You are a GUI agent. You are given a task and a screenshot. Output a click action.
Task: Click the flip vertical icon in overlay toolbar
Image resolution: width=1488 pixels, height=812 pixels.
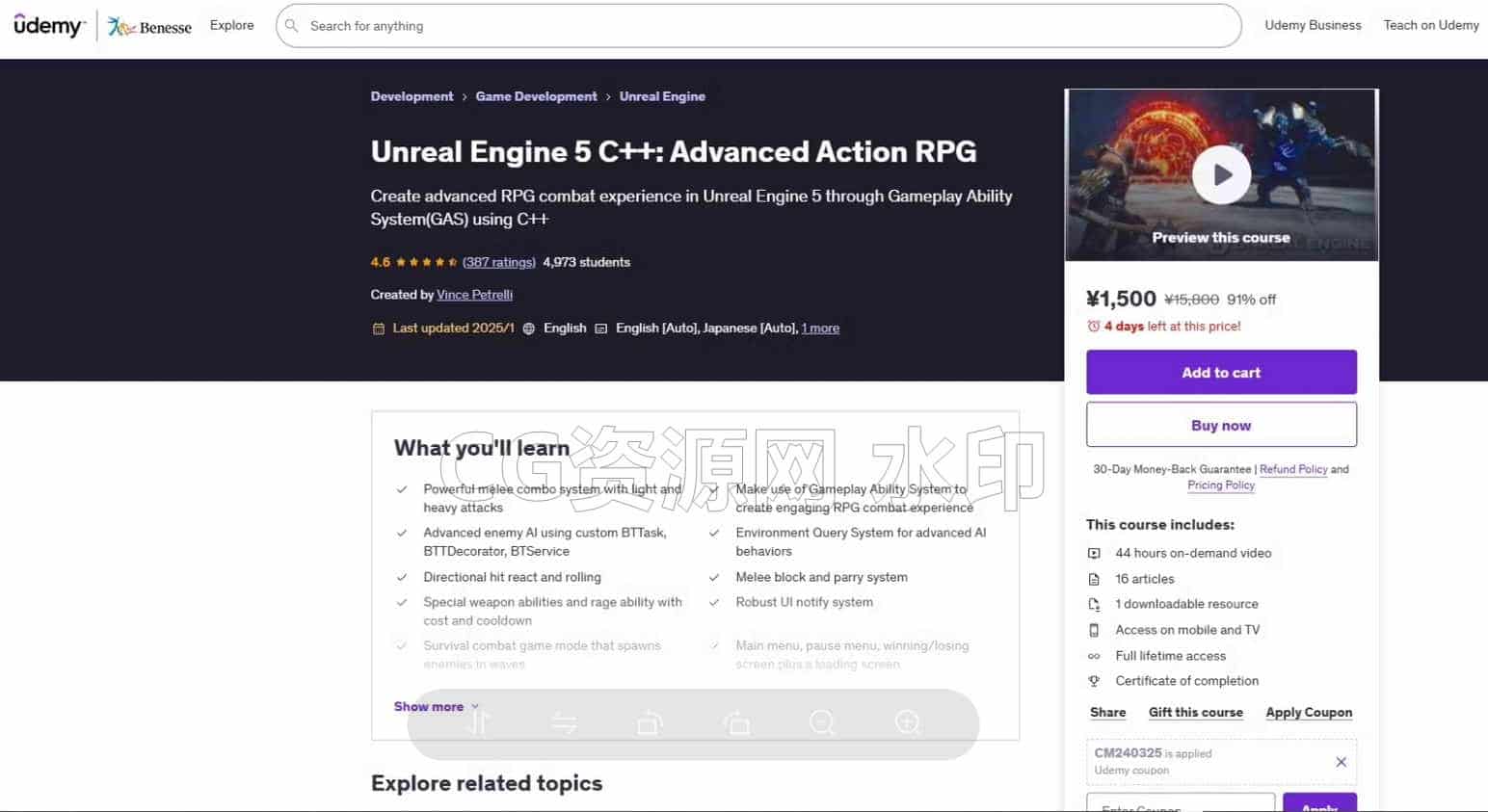479,722
